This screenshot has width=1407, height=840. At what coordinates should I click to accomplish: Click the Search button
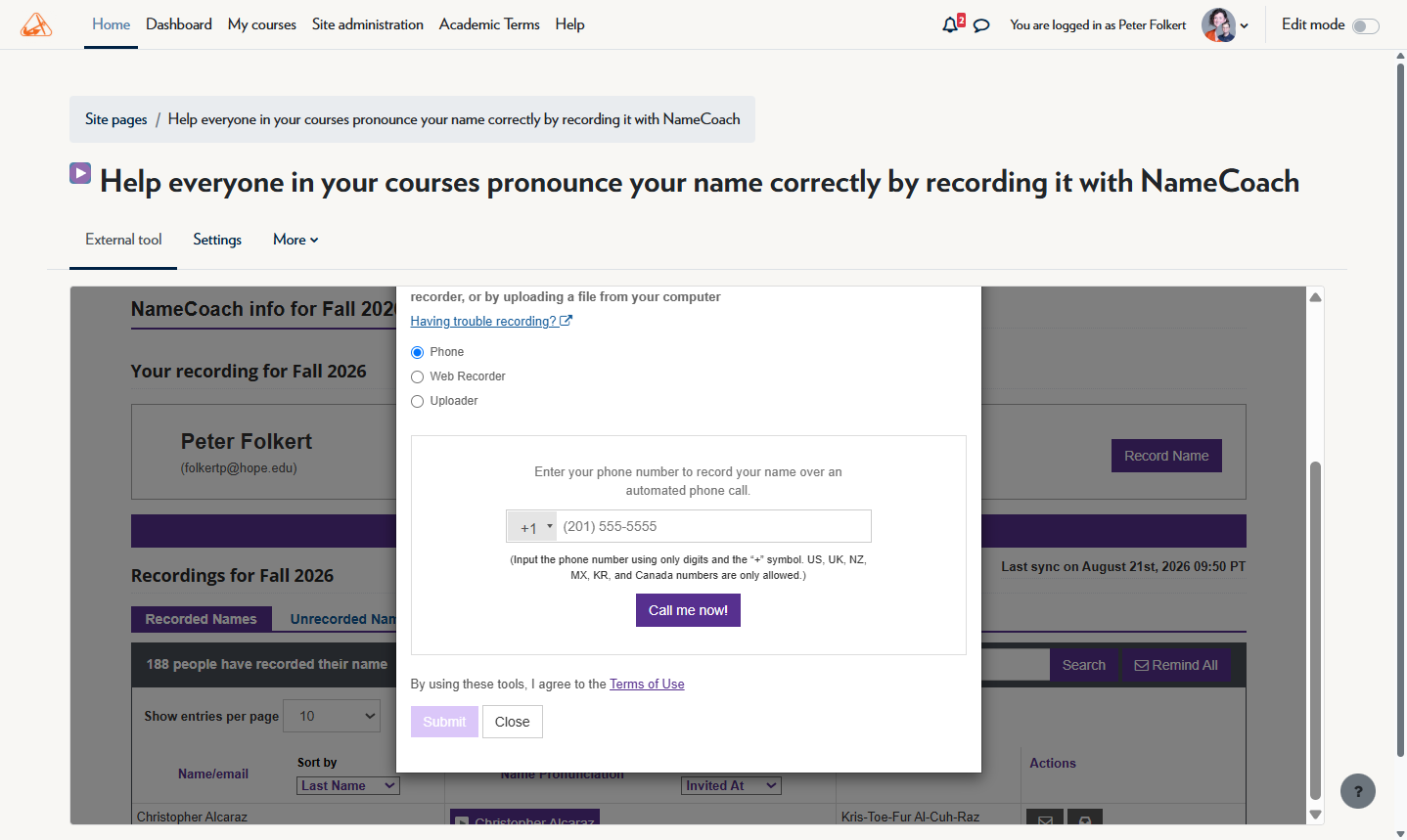(1084, 665)
